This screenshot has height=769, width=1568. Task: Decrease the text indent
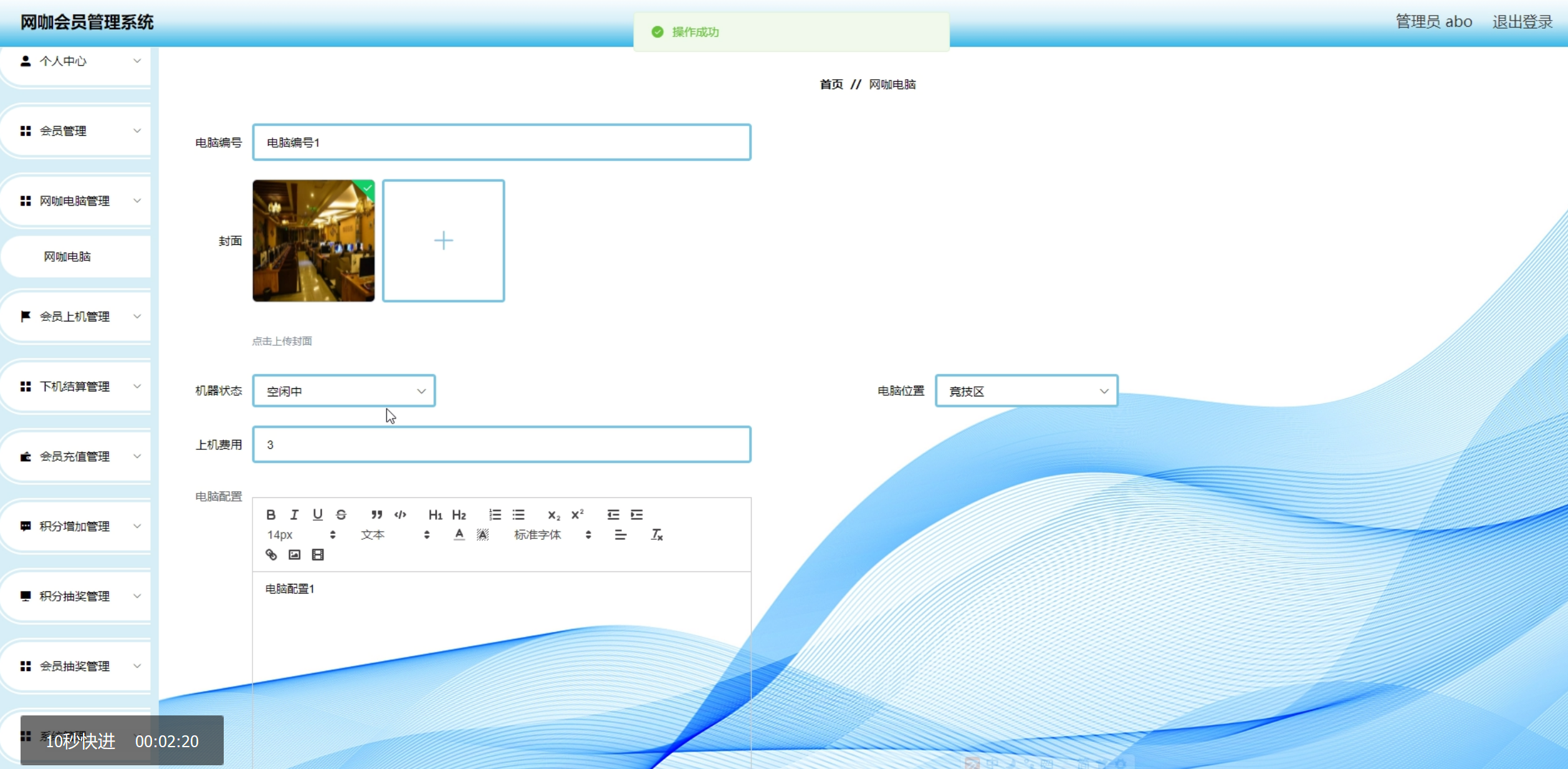click(x=613, y=515)
